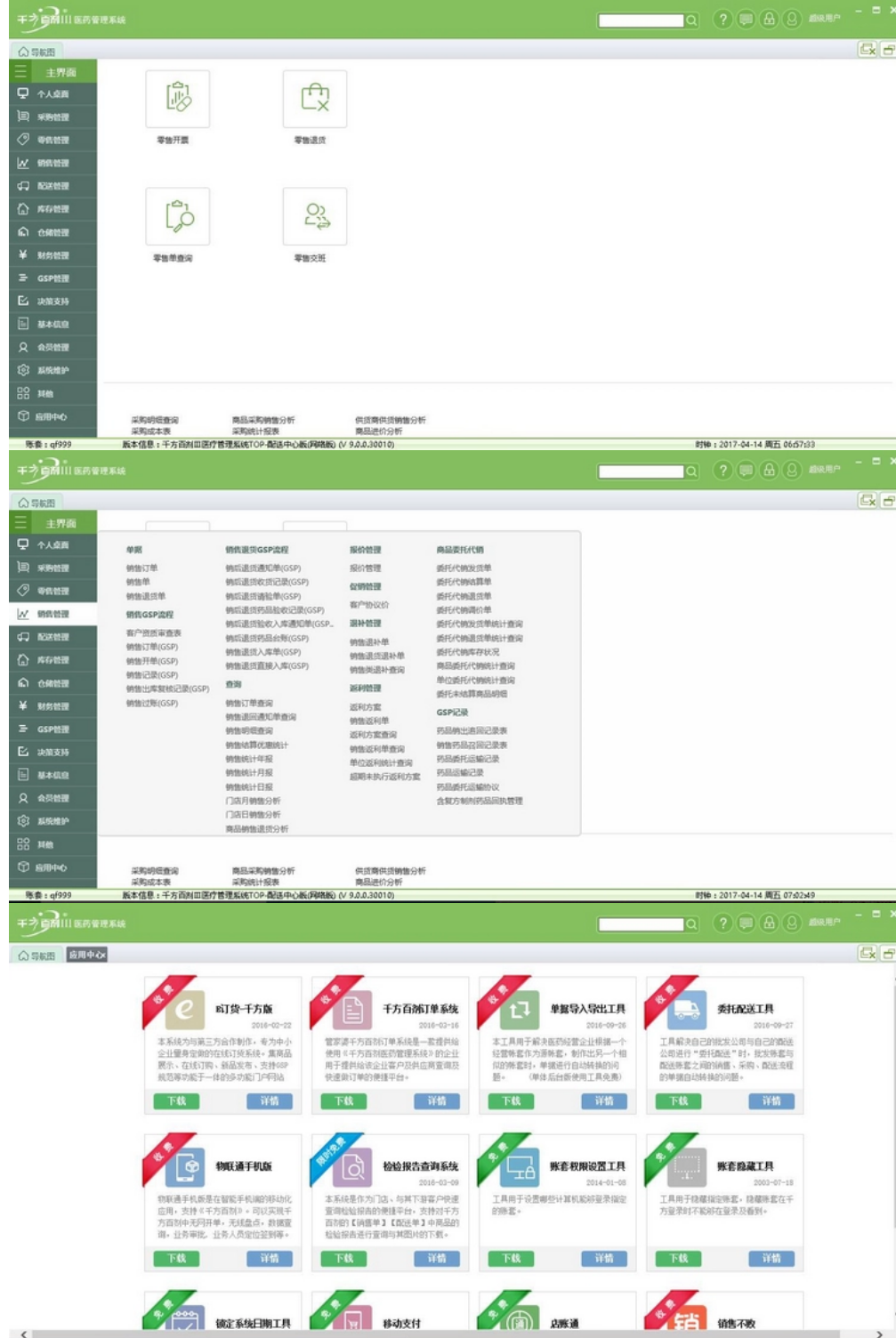Click the help question-mark icon in top window
This screenshot has width=896, height=1338.
[723, 20]
